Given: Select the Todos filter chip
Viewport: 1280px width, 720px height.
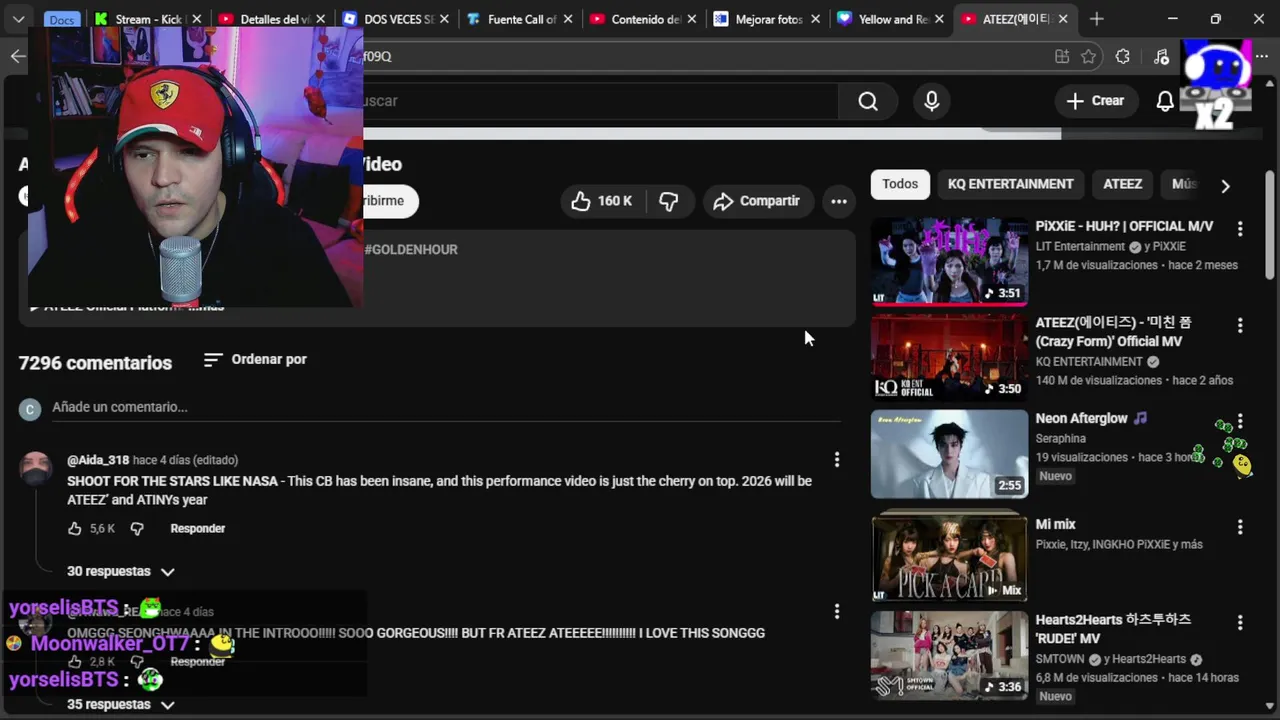Looking at the screenshot, I should coord(900,184).
